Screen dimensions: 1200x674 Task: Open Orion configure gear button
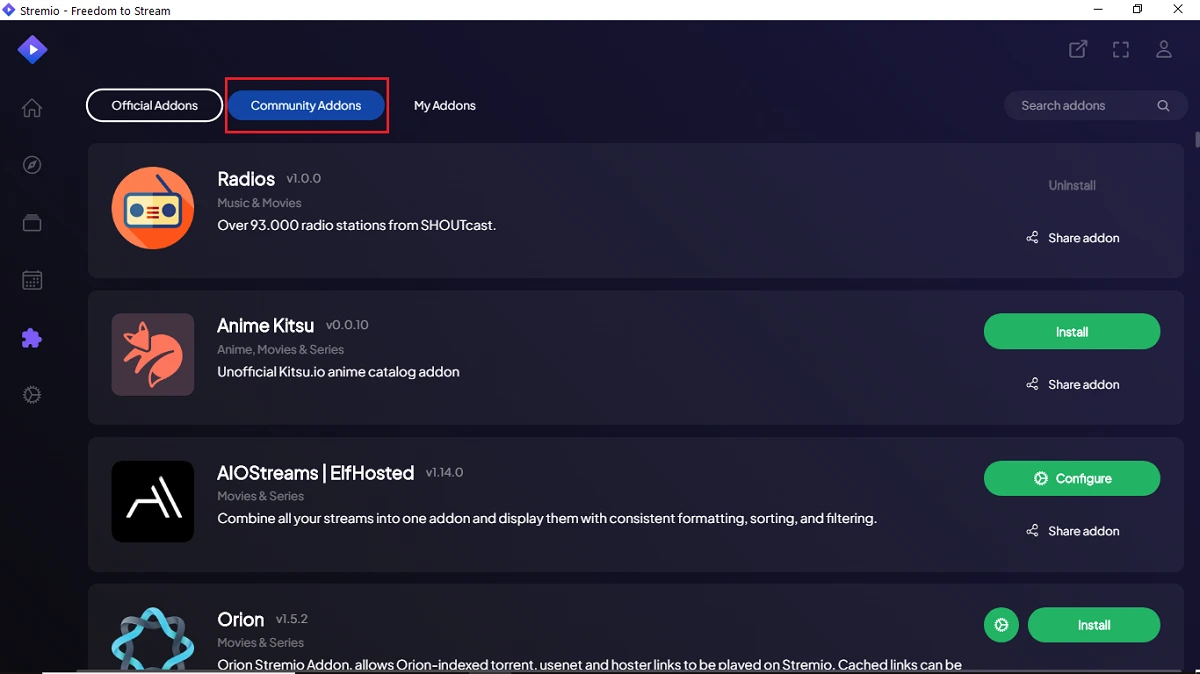click(1001, 625)
